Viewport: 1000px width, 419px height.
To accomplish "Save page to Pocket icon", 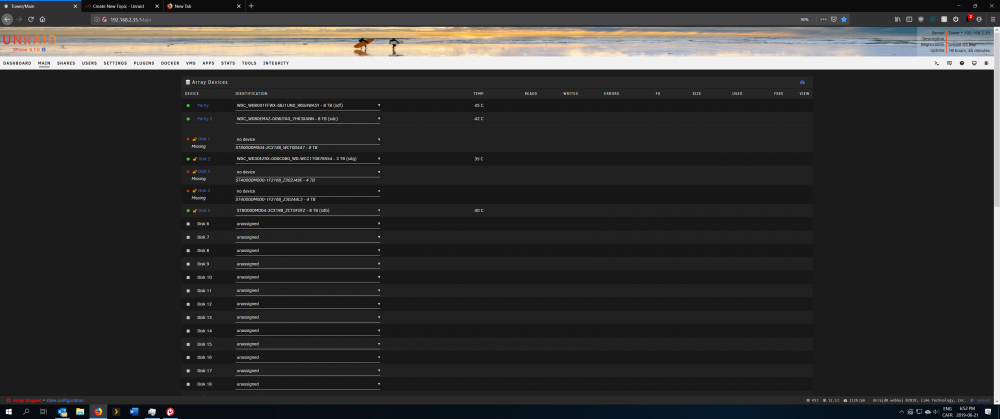I will pos(834,19).
